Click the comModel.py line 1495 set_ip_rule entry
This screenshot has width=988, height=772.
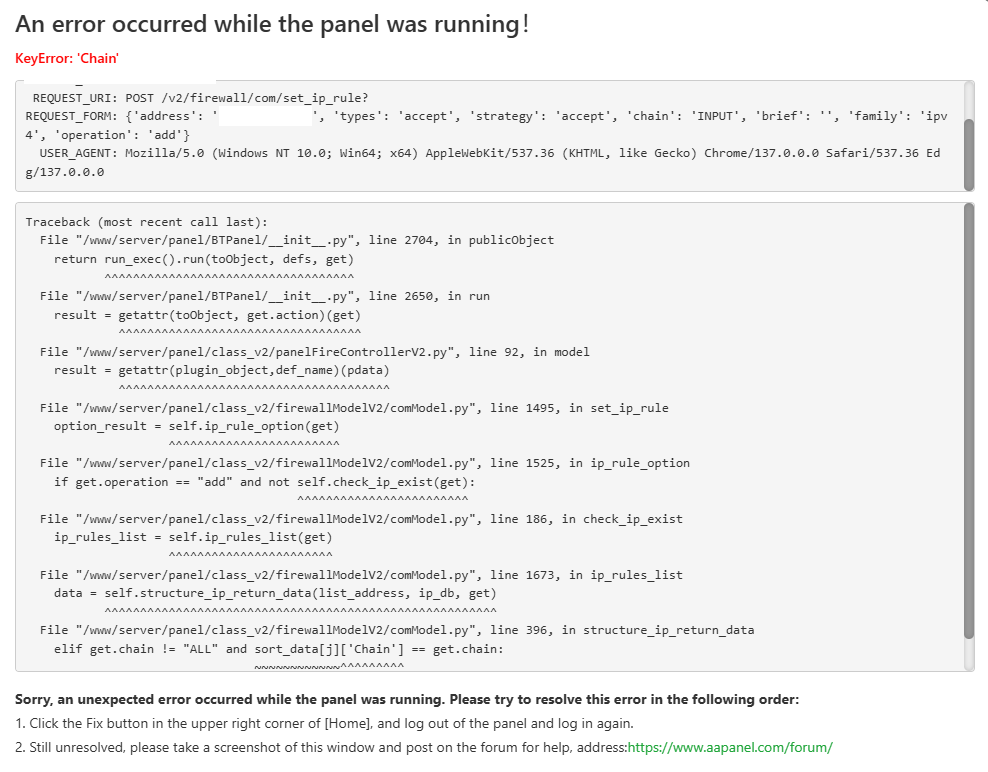[x=354, y=408]
